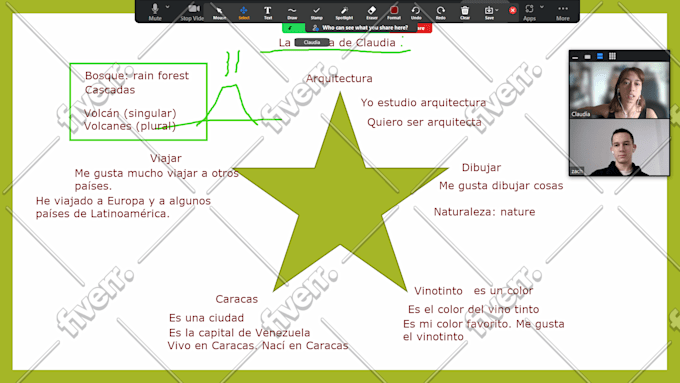
Task: Click 'Es una ciudad' text
Action: 206,318
